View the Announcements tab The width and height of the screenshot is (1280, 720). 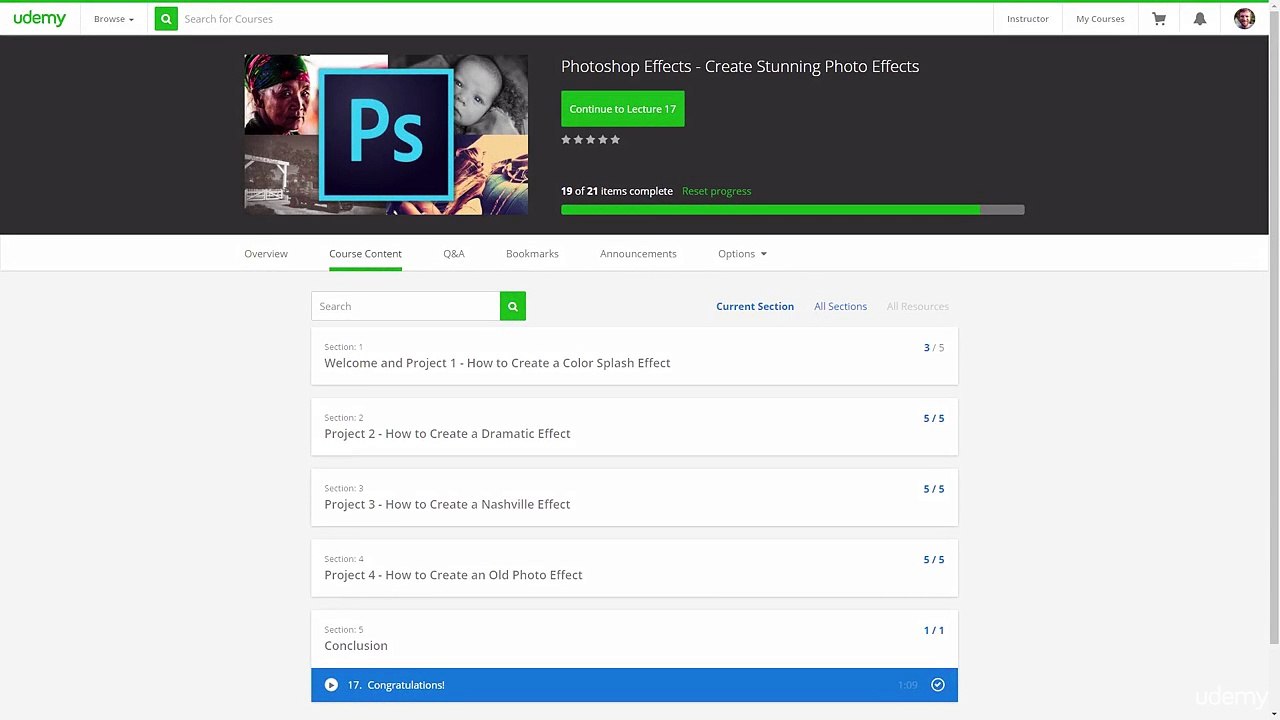pyautogui.click(x=638, y=254)
